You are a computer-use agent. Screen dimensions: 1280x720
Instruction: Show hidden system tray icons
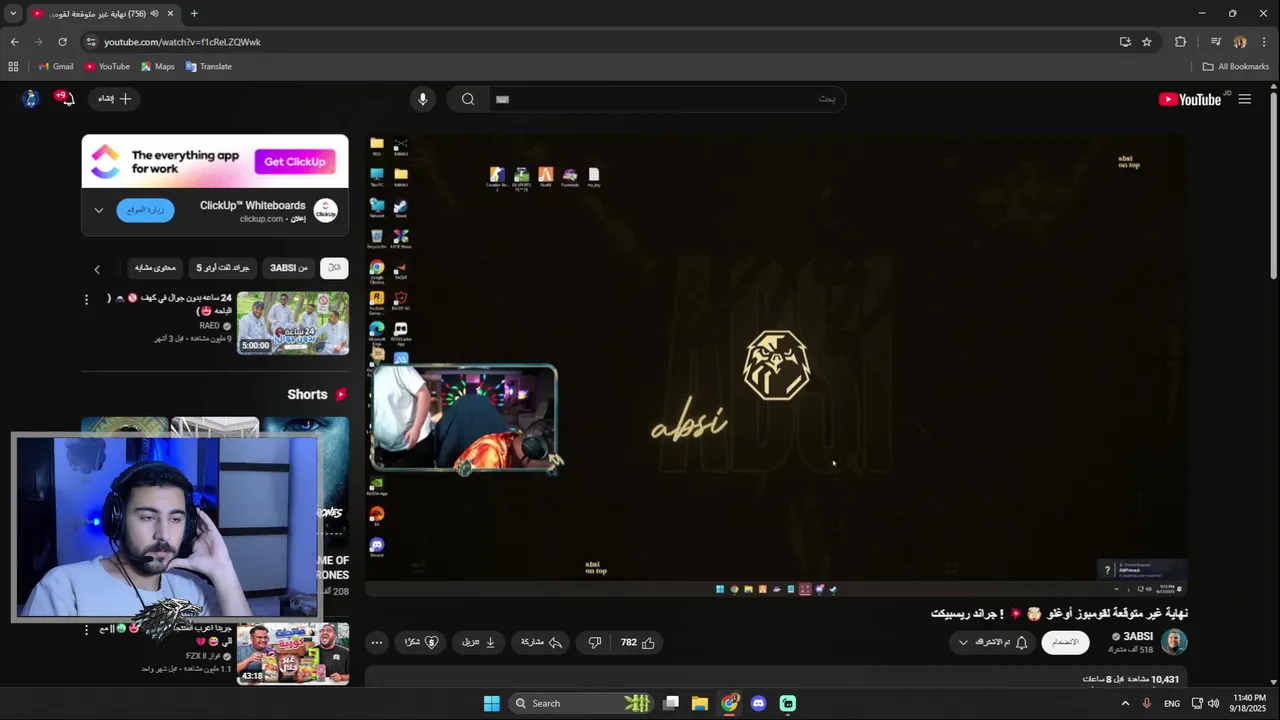click(1125, 703)
